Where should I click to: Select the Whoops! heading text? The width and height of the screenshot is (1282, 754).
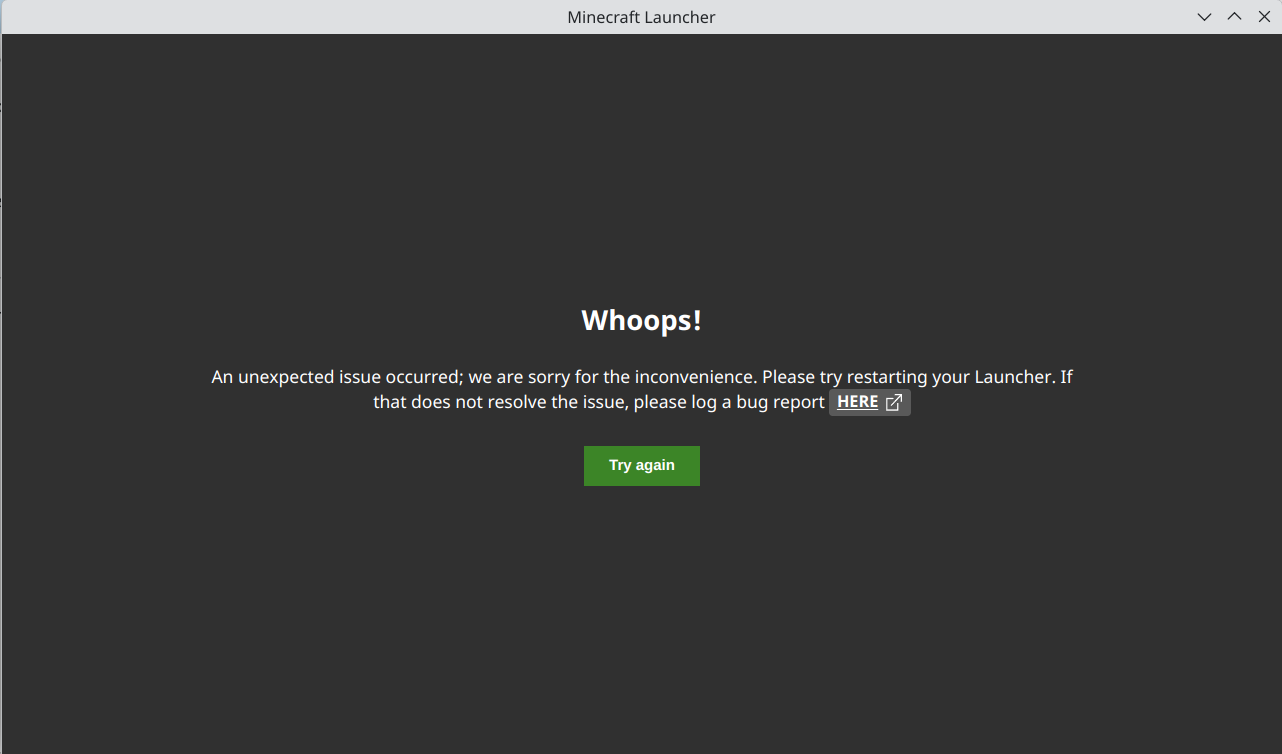[x=642, y=320]
